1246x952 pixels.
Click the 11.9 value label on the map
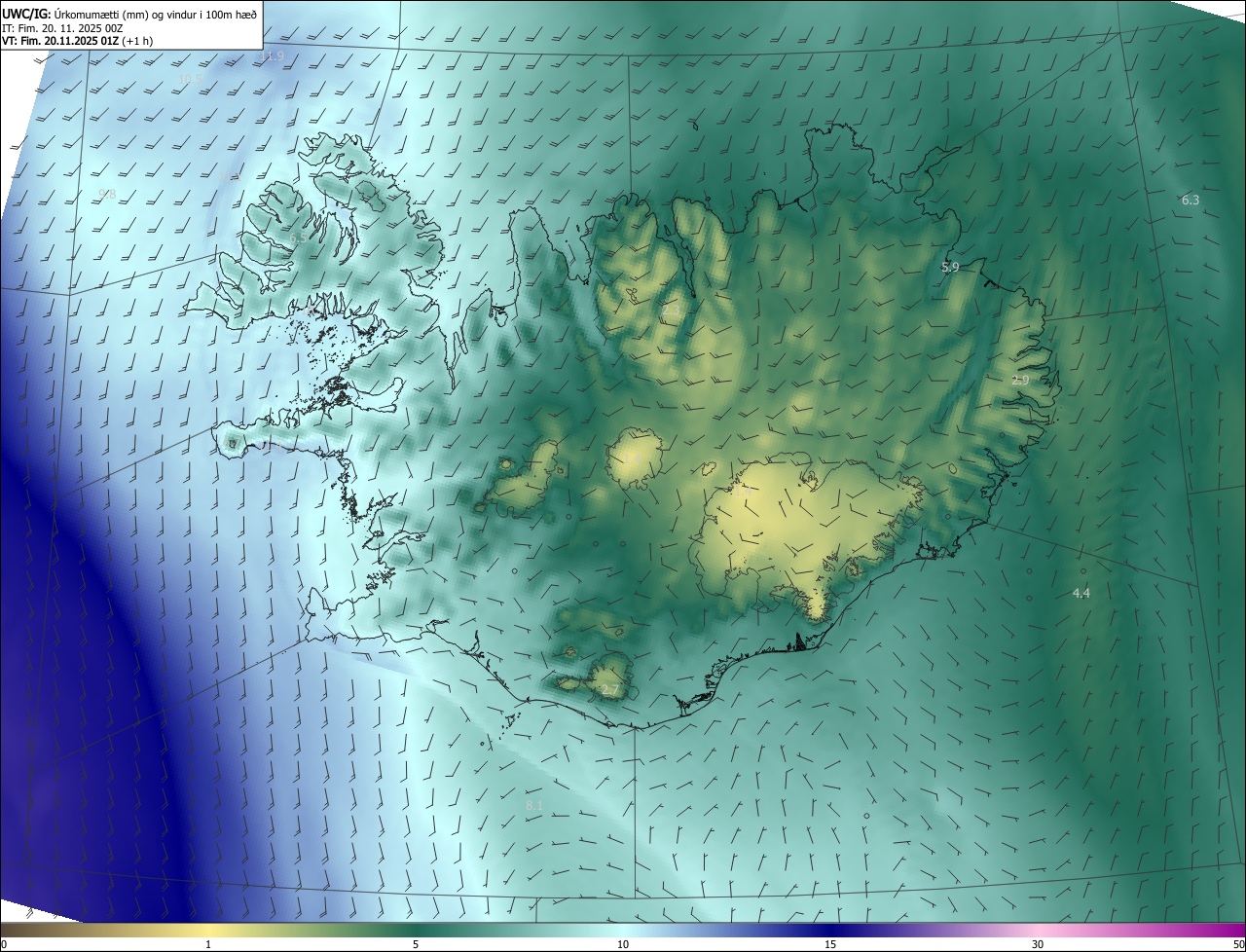pos(272,56)
